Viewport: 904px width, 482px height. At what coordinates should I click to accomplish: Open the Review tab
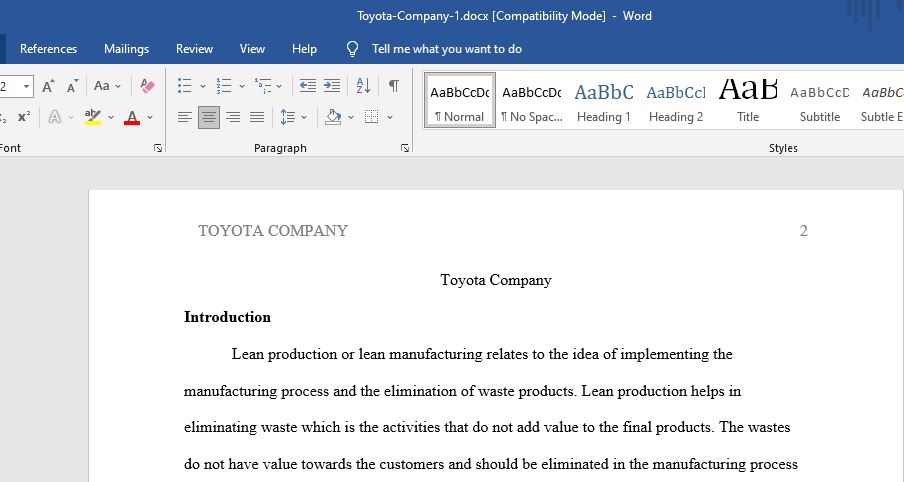coord(194,49)
